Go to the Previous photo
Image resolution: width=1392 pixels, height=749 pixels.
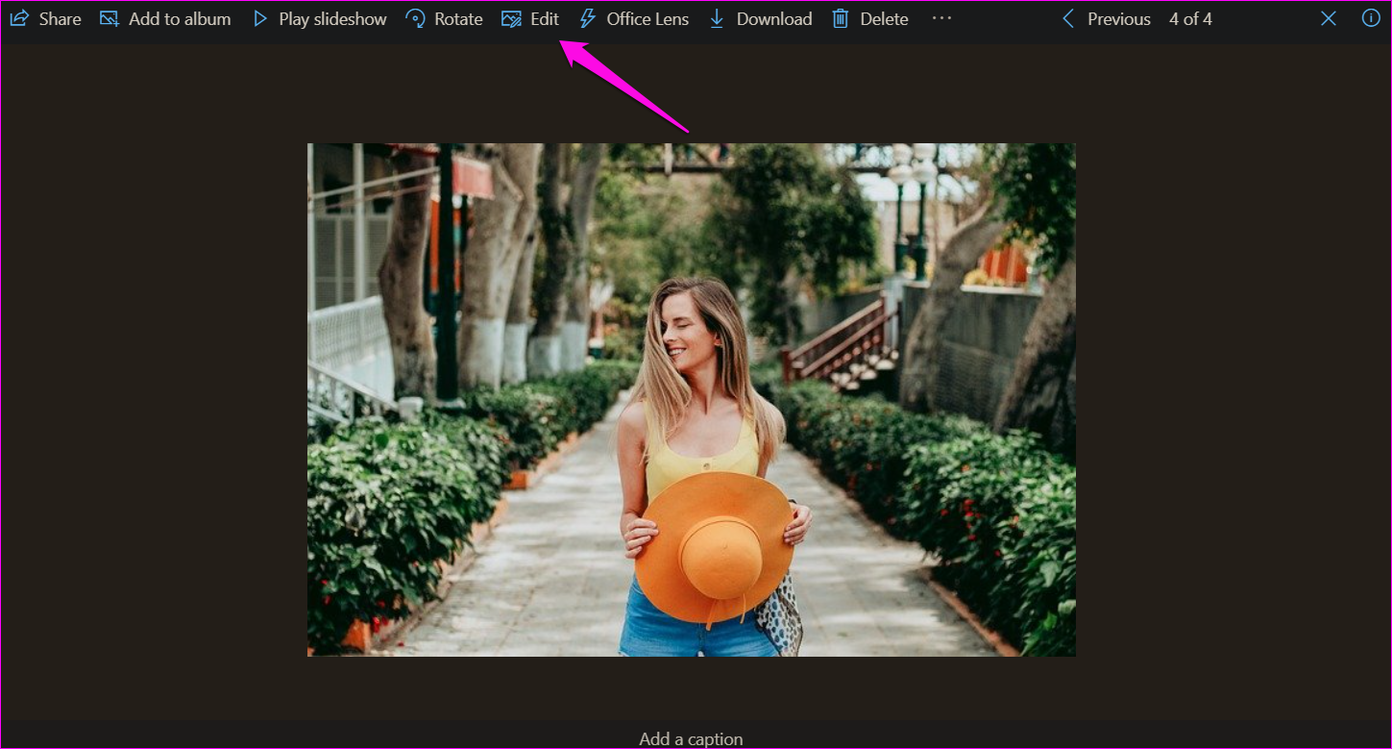1106,19
